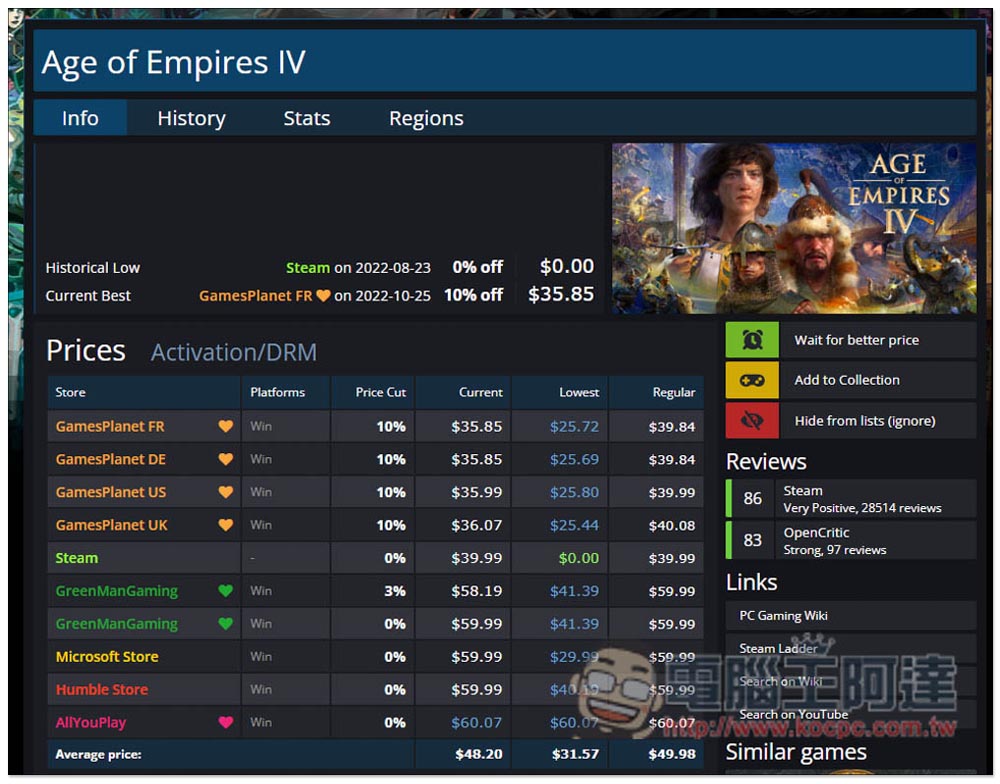1000x784 pixels.
Task: Open the Humble Store row link
Action: point(101,690)
